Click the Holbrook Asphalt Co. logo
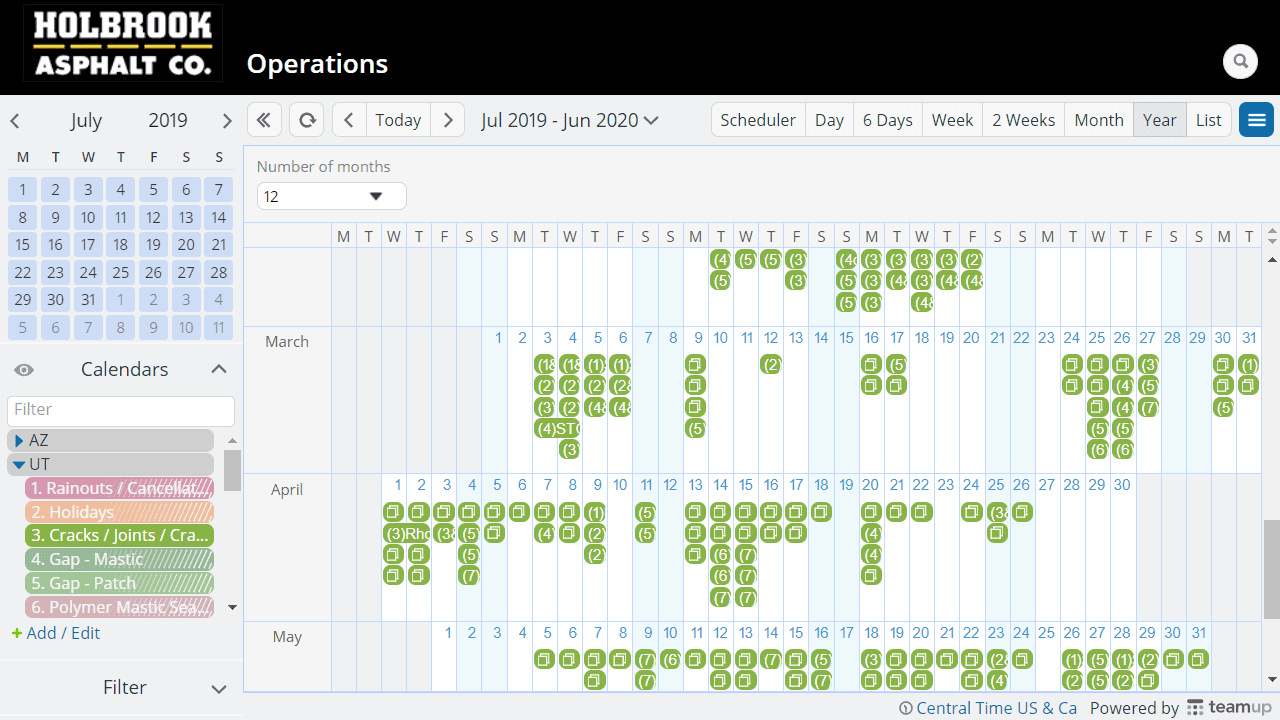 123,43
